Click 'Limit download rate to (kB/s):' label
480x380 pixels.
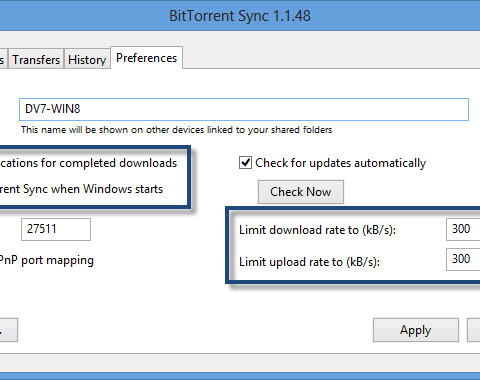317,230
